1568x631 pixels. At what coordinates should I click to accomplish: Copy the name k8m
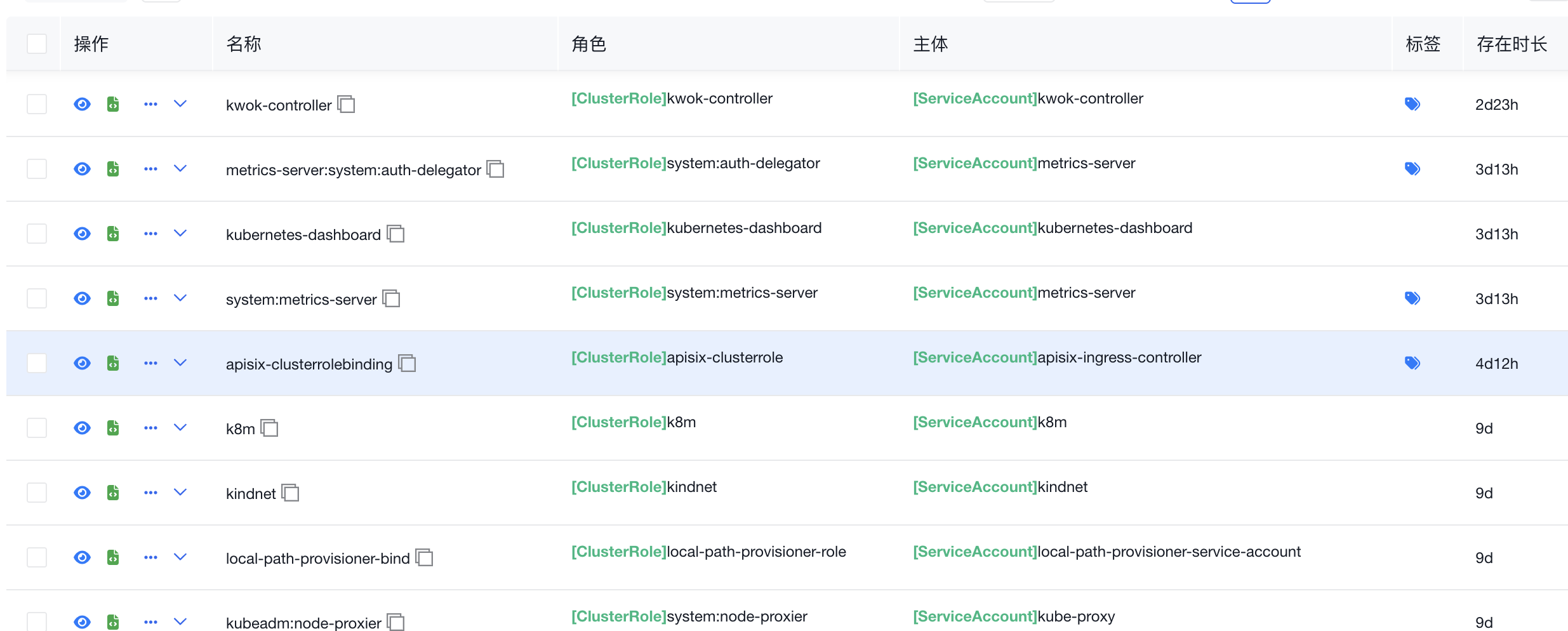tap(269, 428)
